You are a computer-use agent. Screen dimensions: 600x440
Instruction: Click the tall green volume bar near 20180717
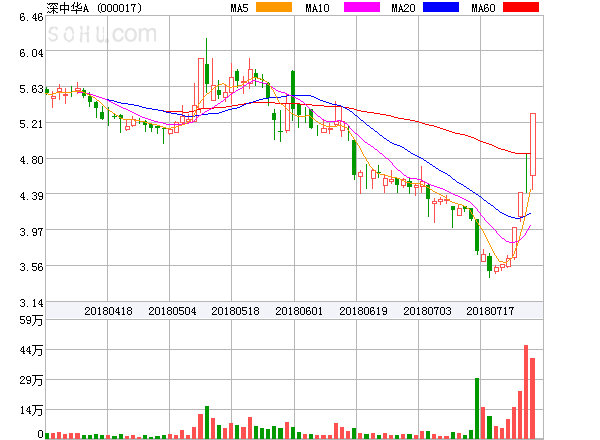coord(477,408)
